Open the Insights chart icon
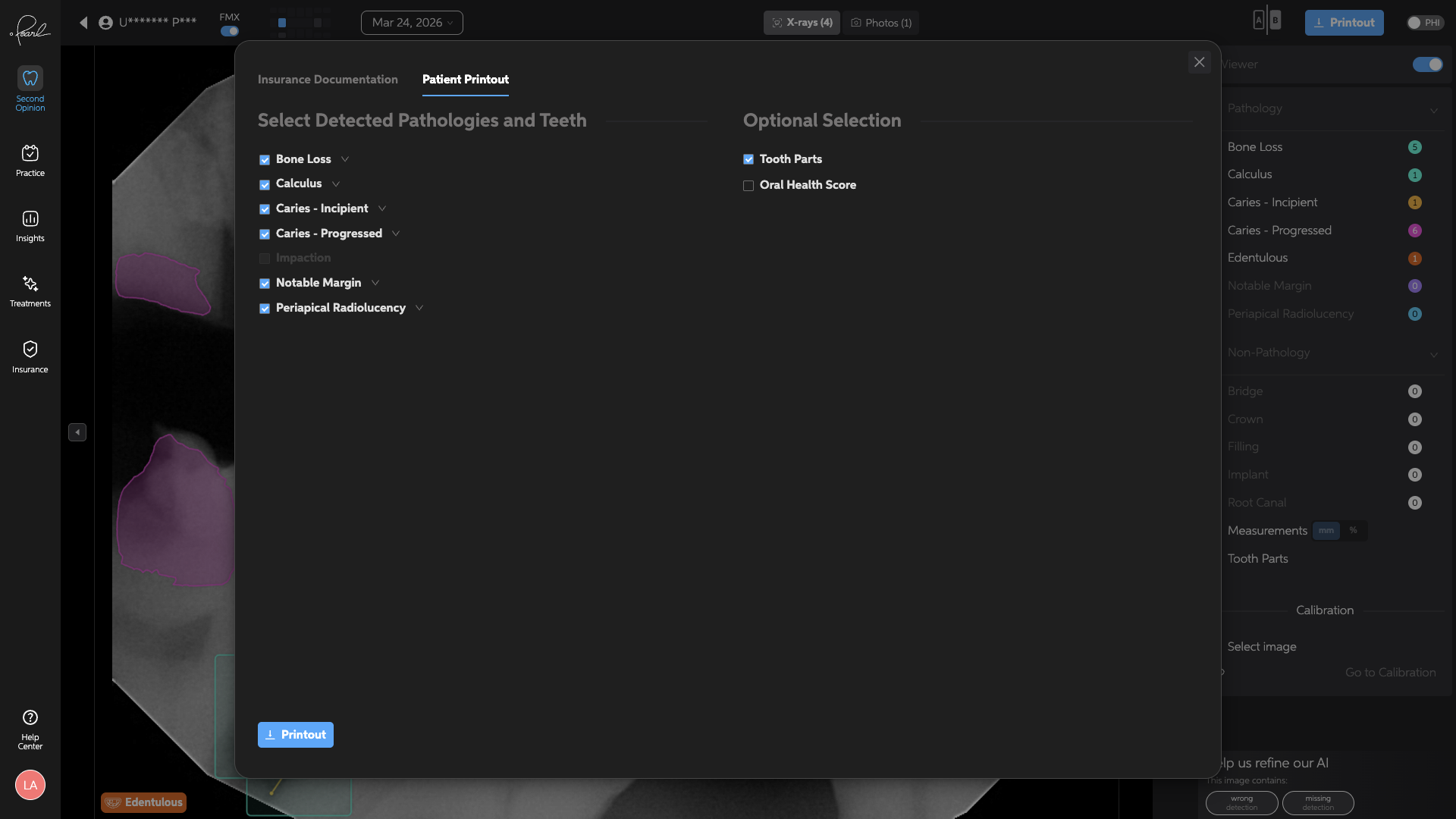This screenshot has width=1456, height=819. coord(30,219)
